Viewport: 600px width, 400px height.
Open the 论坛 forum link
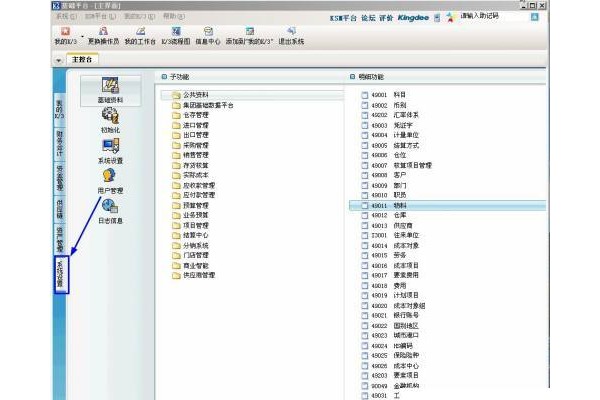[368, 18]
